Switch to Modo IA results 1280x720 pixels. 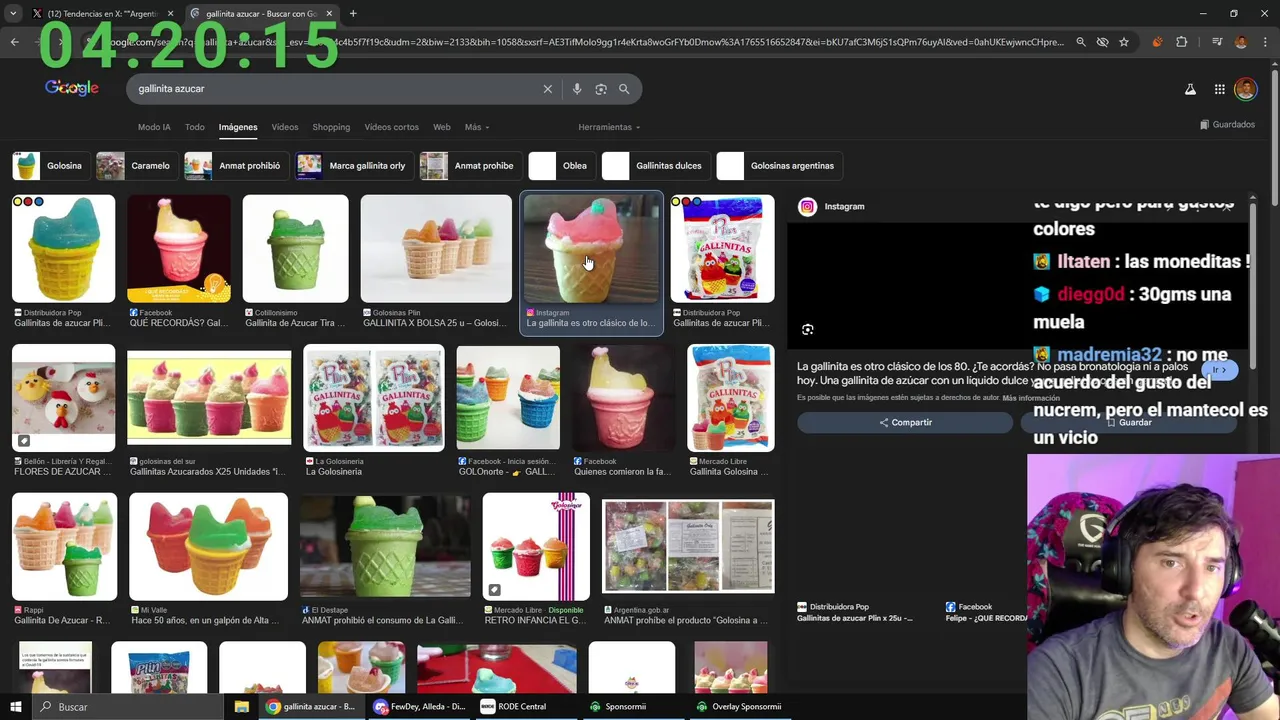pos(154,127)
